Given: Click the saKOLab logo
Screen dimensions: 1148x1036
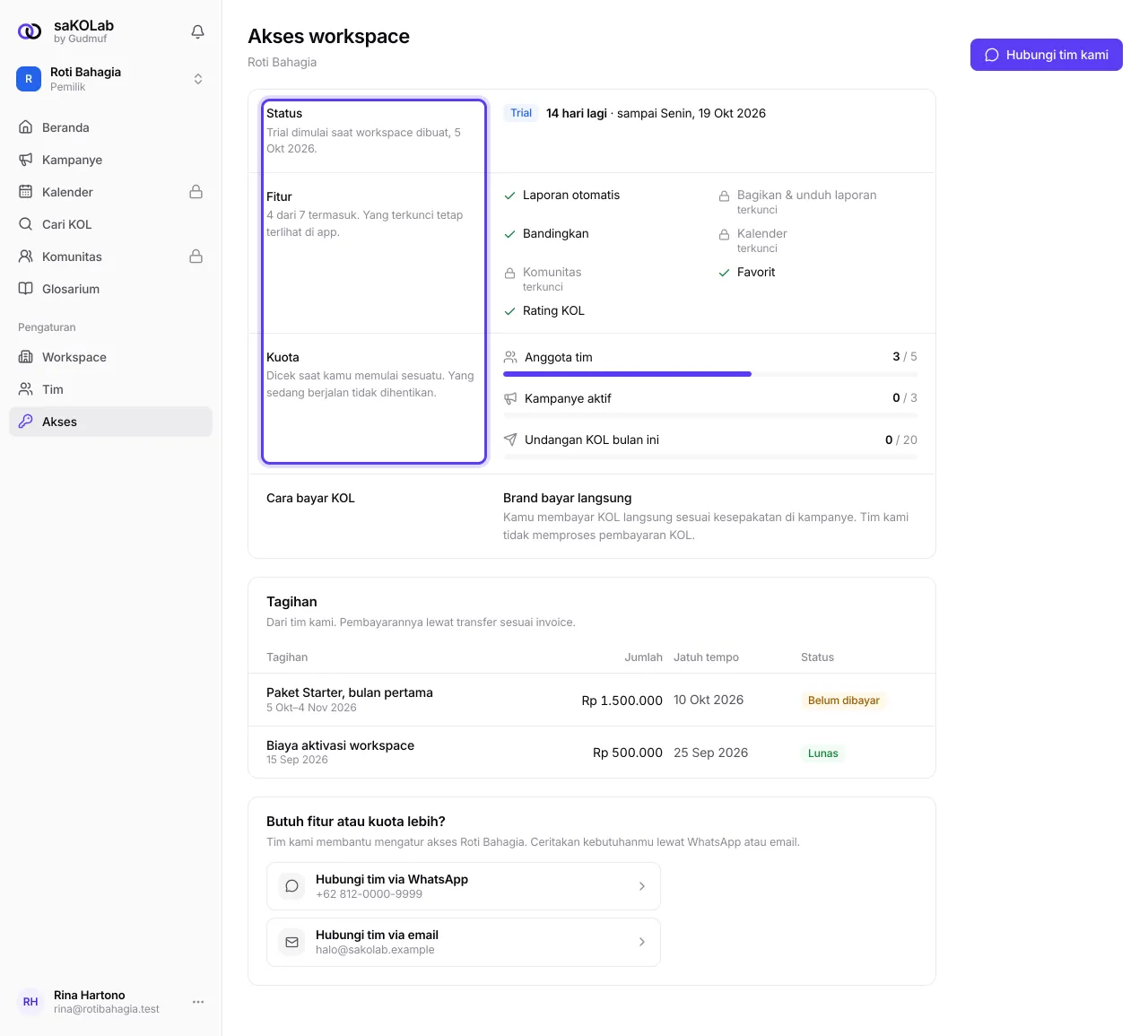Looking at the screenshot, I should tap(30, 31).
